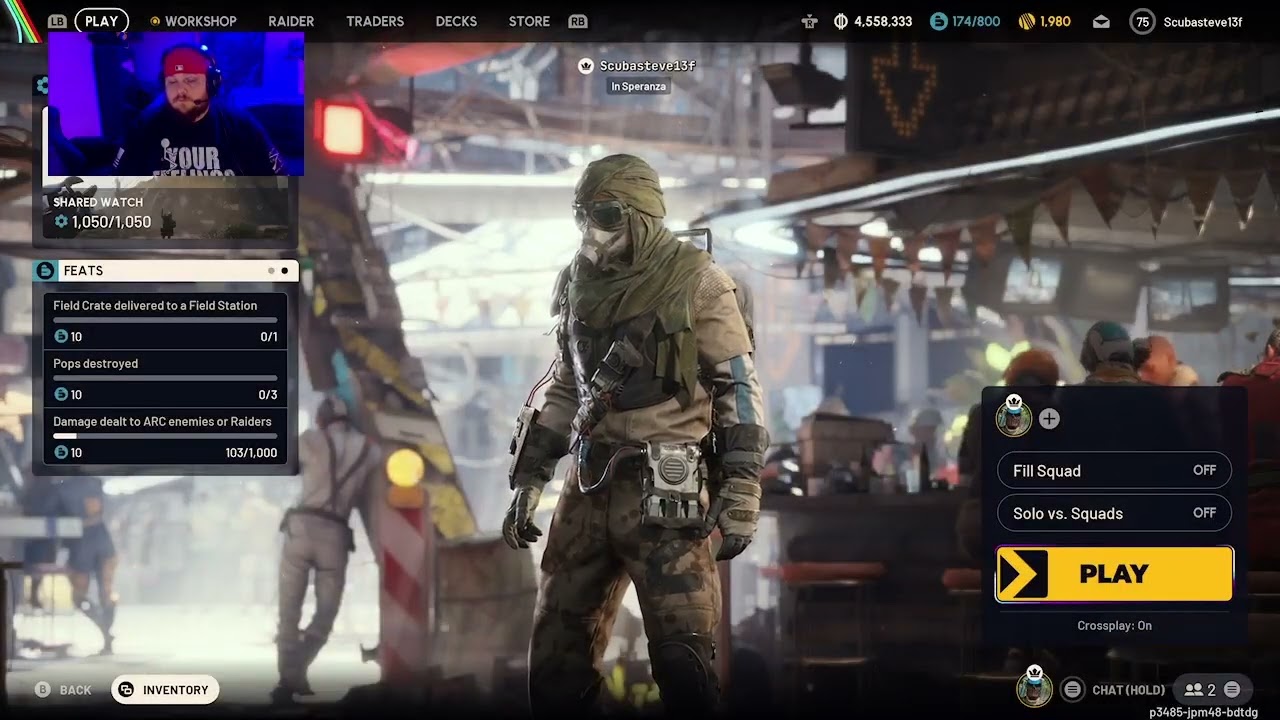Click the "1,980" token balance
Viewport: 1280px width, 720px height.
pos(1055,21)
